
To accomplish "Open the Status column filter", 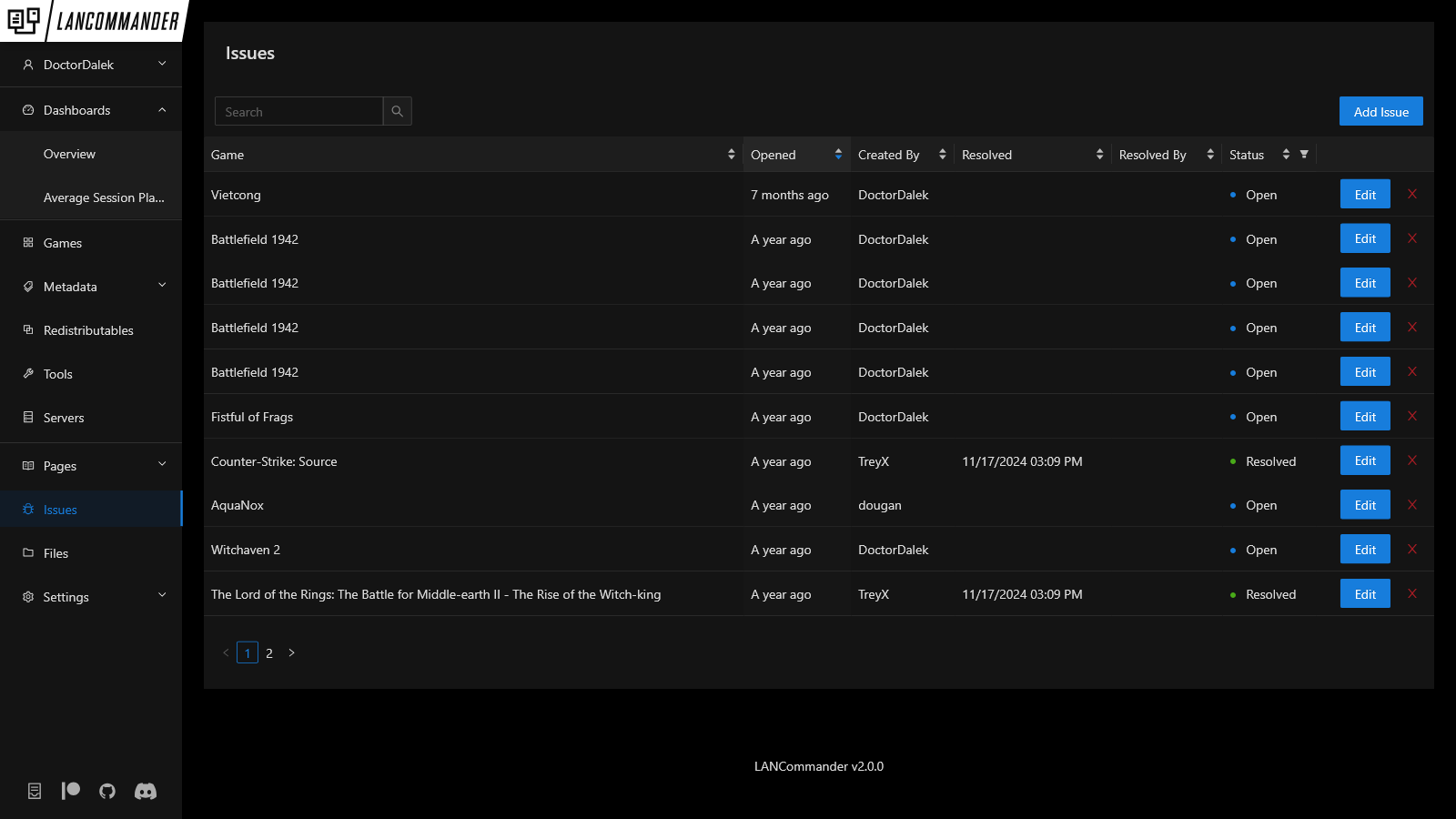I will tap(1305, 154).
